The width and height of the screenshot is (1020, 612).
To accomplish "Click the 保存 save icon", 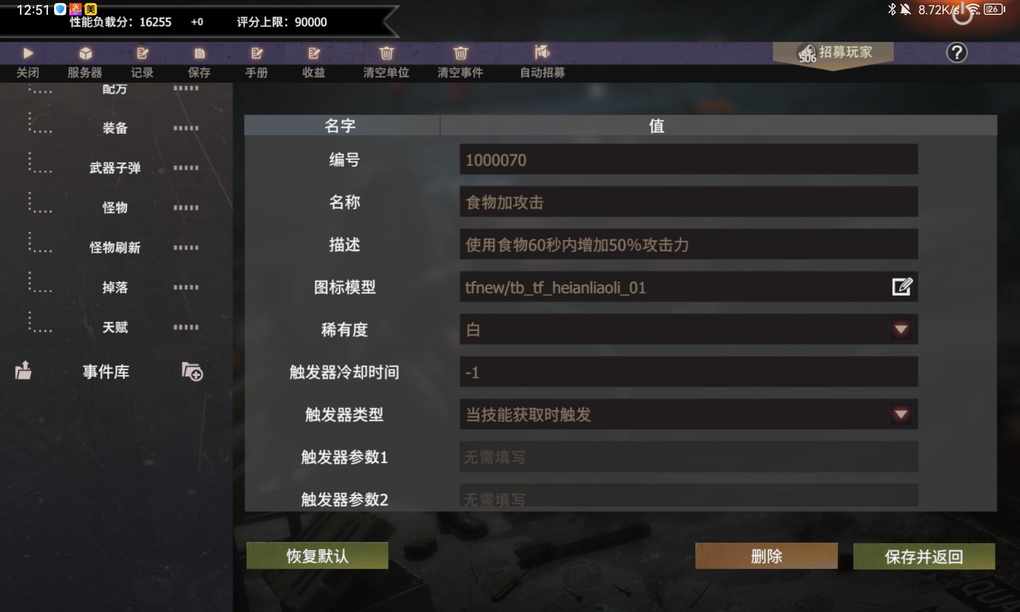I will [x=199, y=53].
